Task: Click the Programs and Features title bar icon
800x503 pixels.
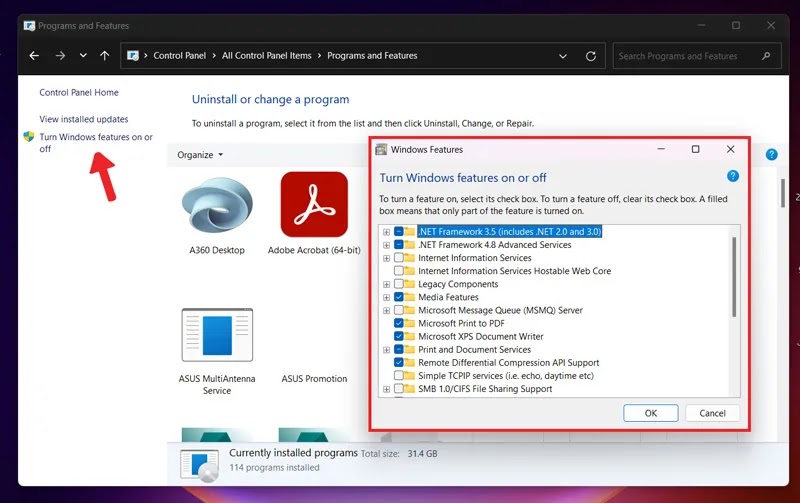Action: [29, 26]
